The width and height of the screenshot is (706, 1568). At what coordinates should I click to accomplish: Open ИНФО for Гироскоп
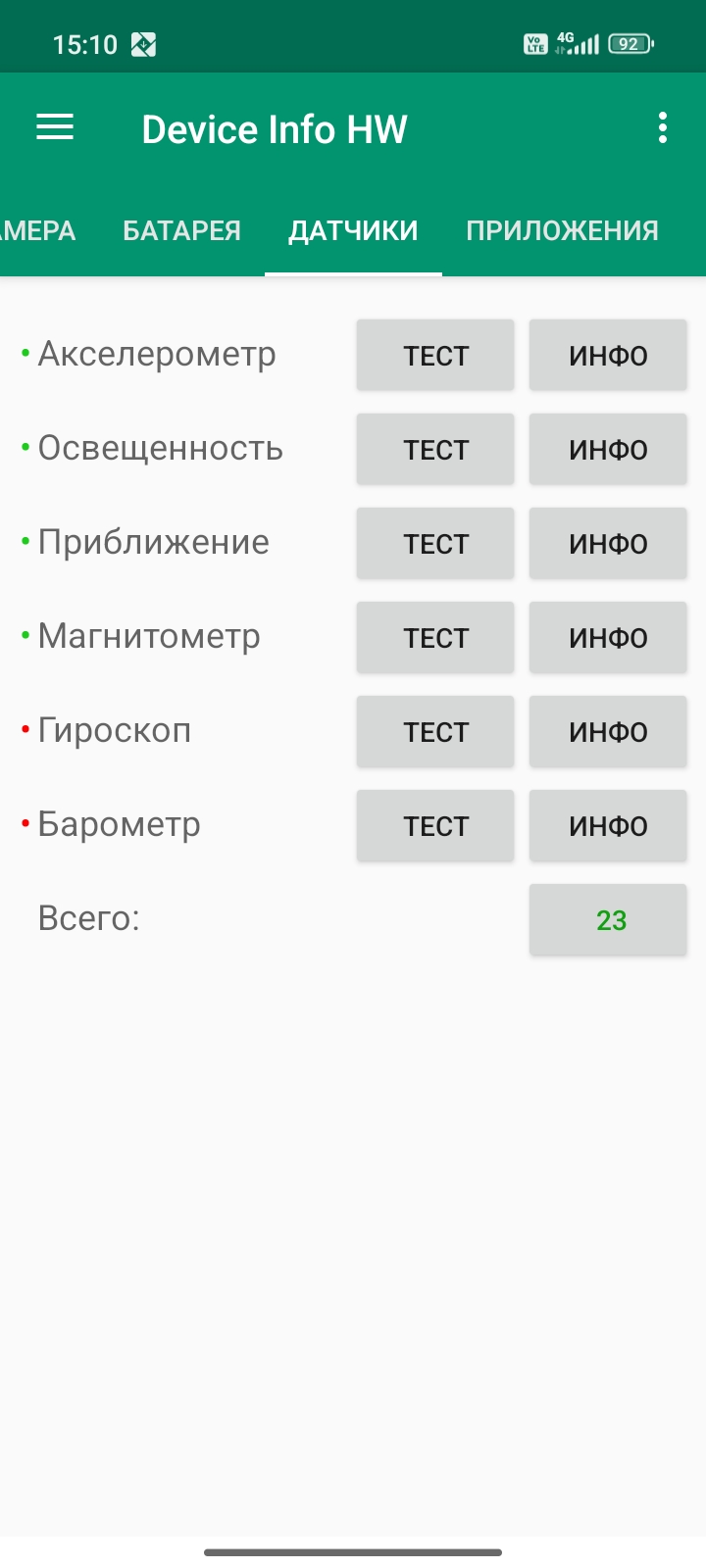(608, 732)
